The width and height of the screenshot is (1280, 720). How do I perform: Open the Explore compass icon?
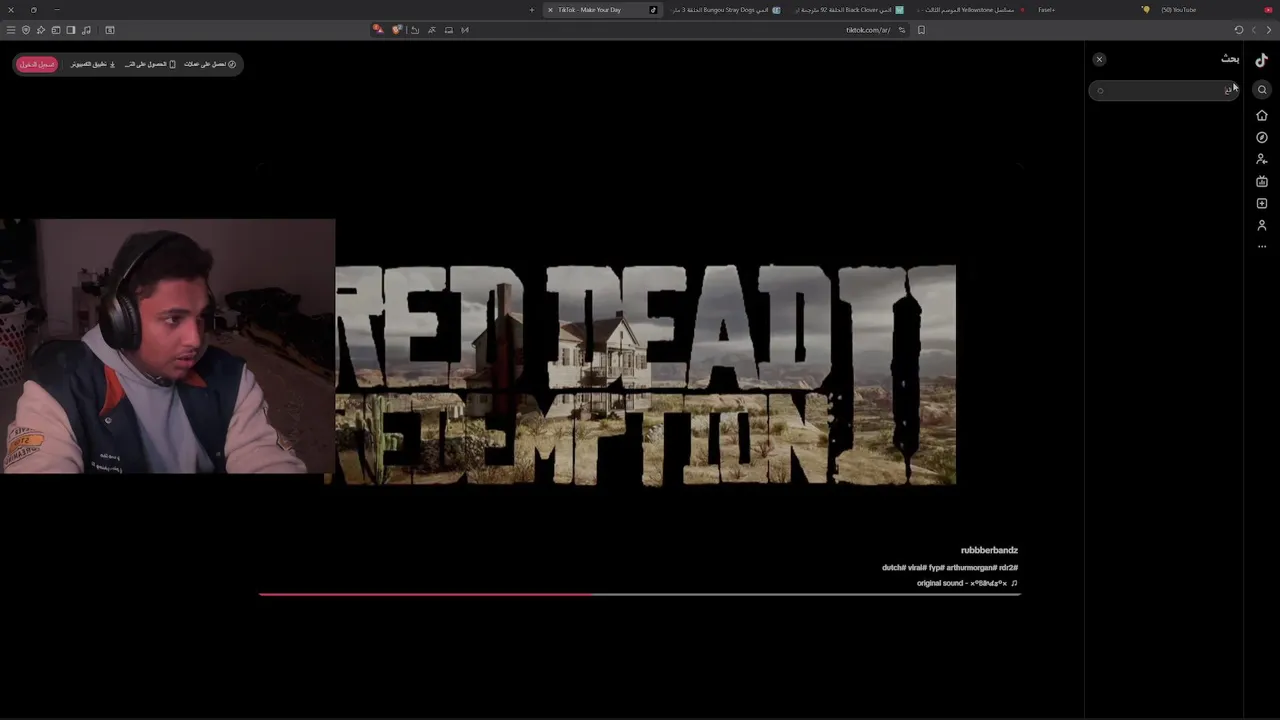(x=1262, y=137)
